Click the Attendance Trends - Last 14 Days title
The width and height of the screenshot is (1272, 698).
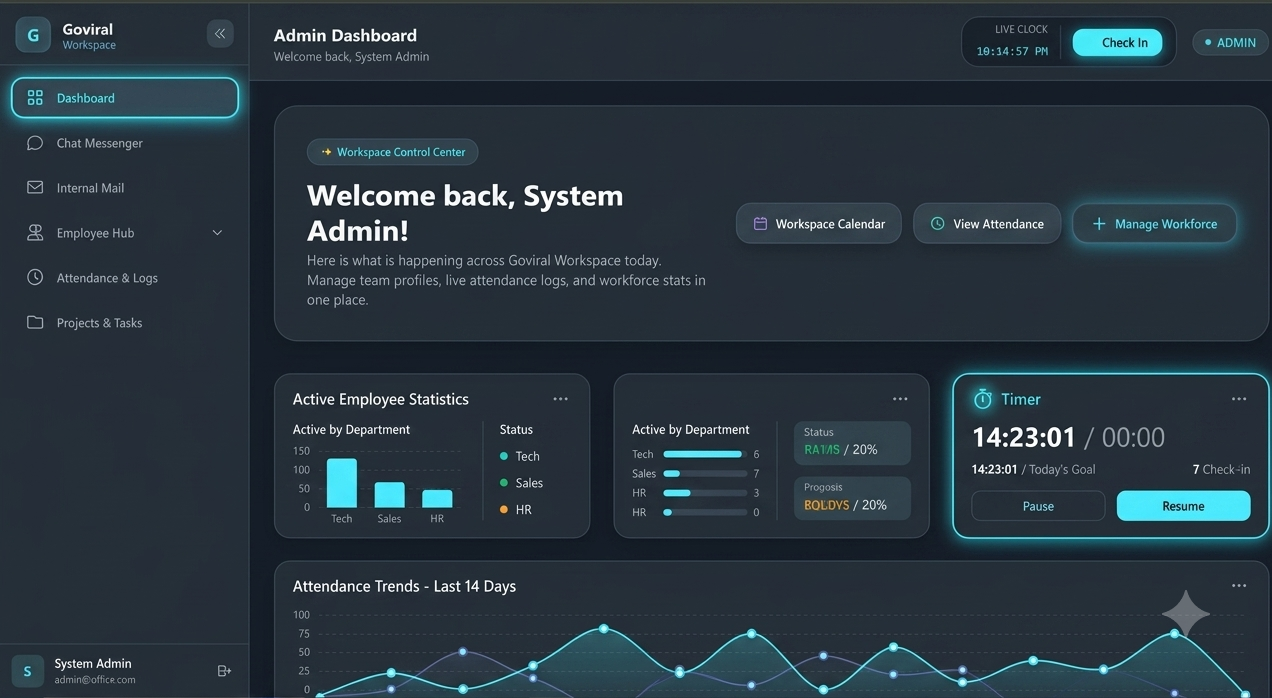click(x=404, y=586)
